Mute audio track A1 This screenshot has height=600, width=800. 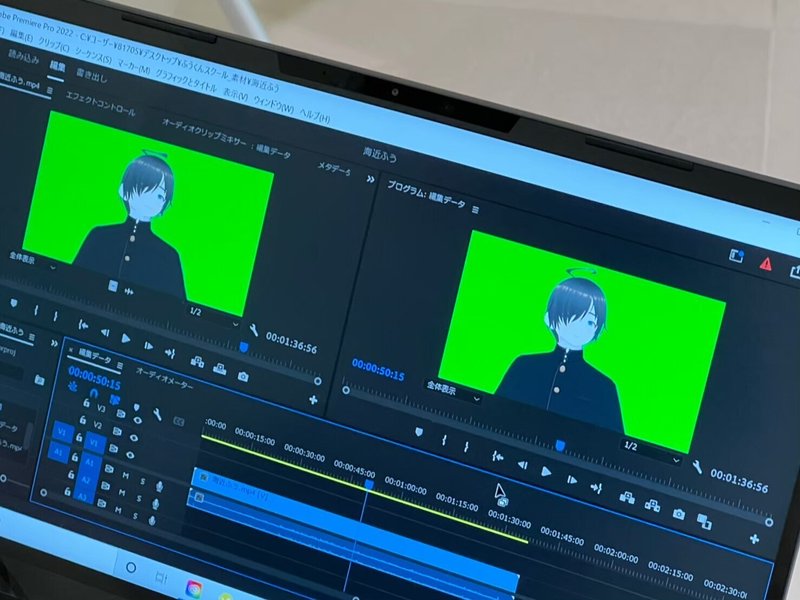point(125,476)
